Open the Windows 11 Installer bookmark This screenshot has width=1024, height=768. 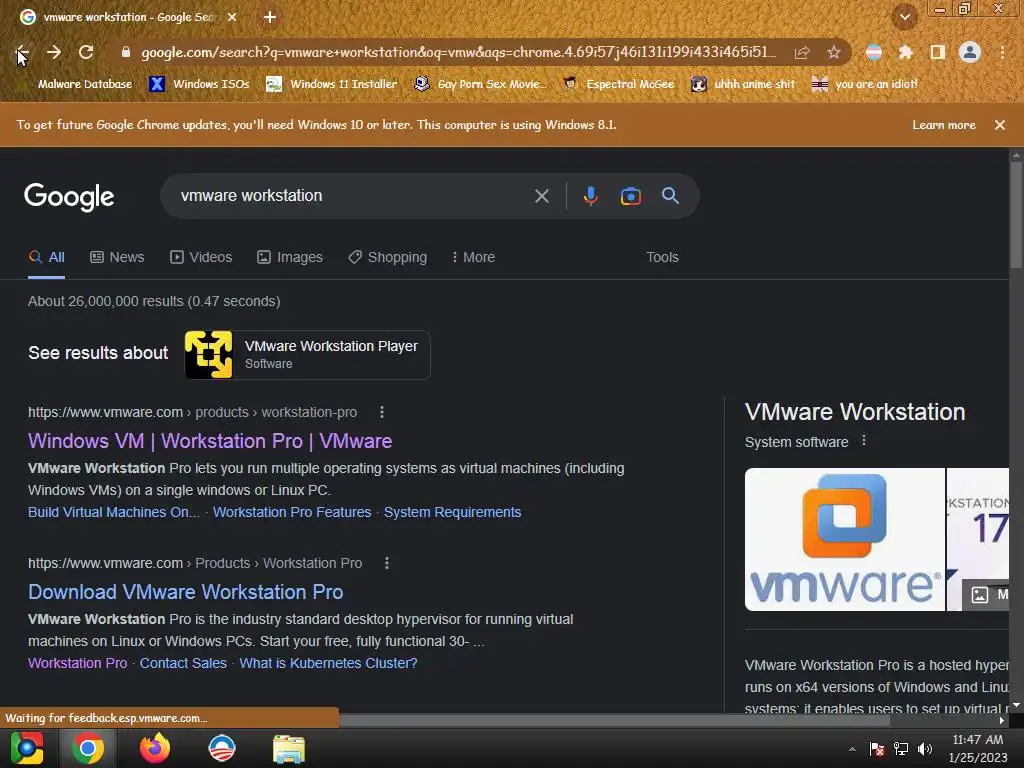332,84
